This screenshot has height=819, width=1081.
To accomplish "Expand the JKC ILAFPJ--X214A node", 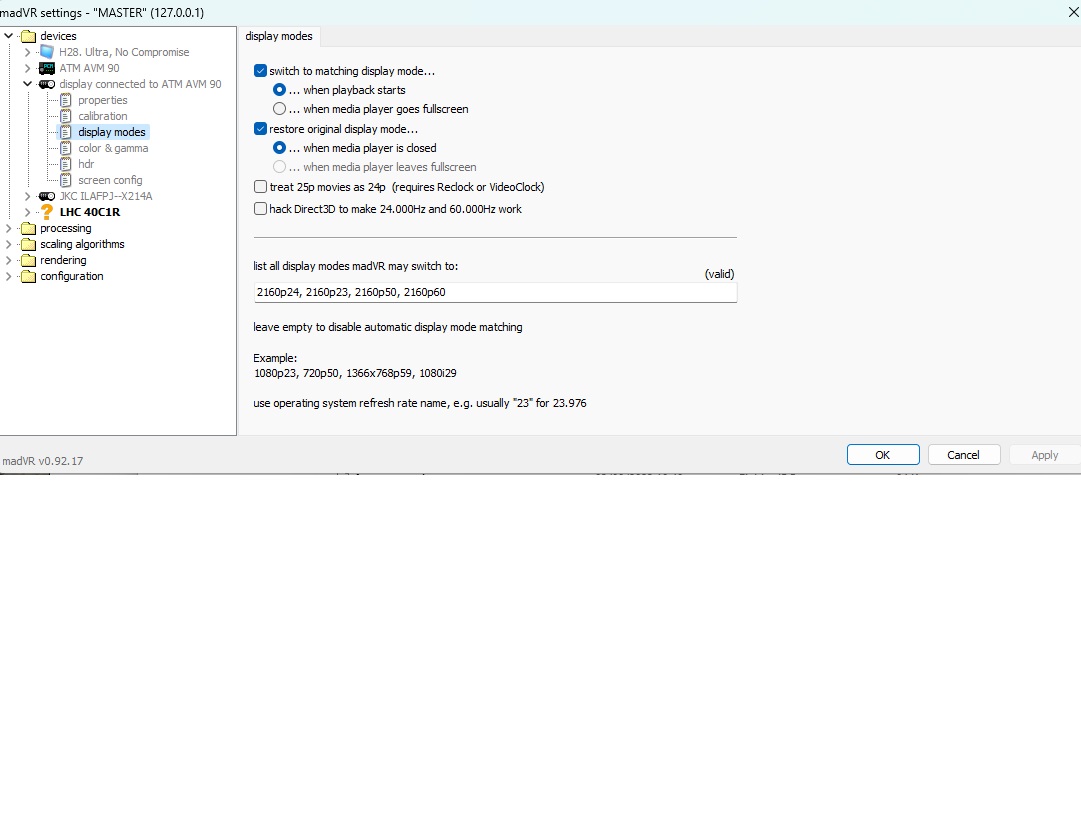I will click(27, 196).
